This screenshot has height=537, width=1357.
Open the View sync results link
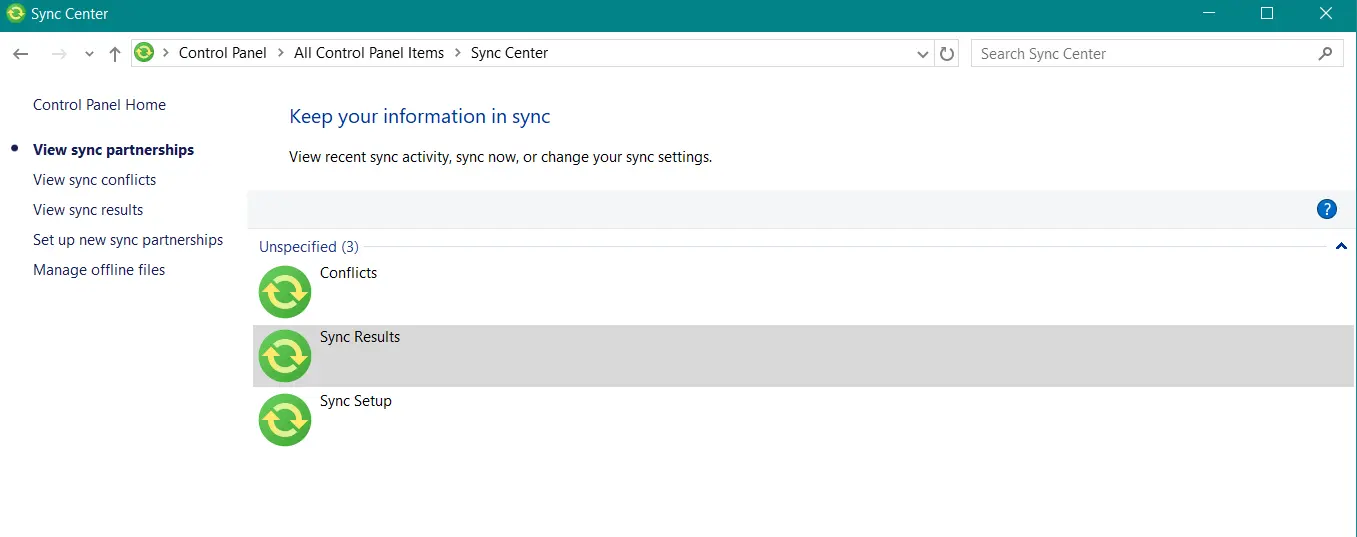[x=88, y=210]
